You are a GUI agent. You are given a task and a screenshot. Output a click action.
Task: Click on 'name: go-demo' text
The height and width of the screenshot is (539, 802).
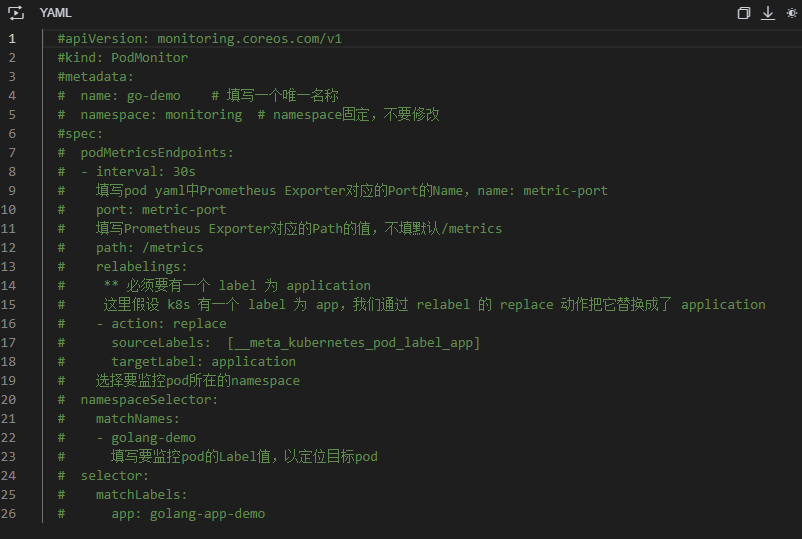[x=130, y=96]
